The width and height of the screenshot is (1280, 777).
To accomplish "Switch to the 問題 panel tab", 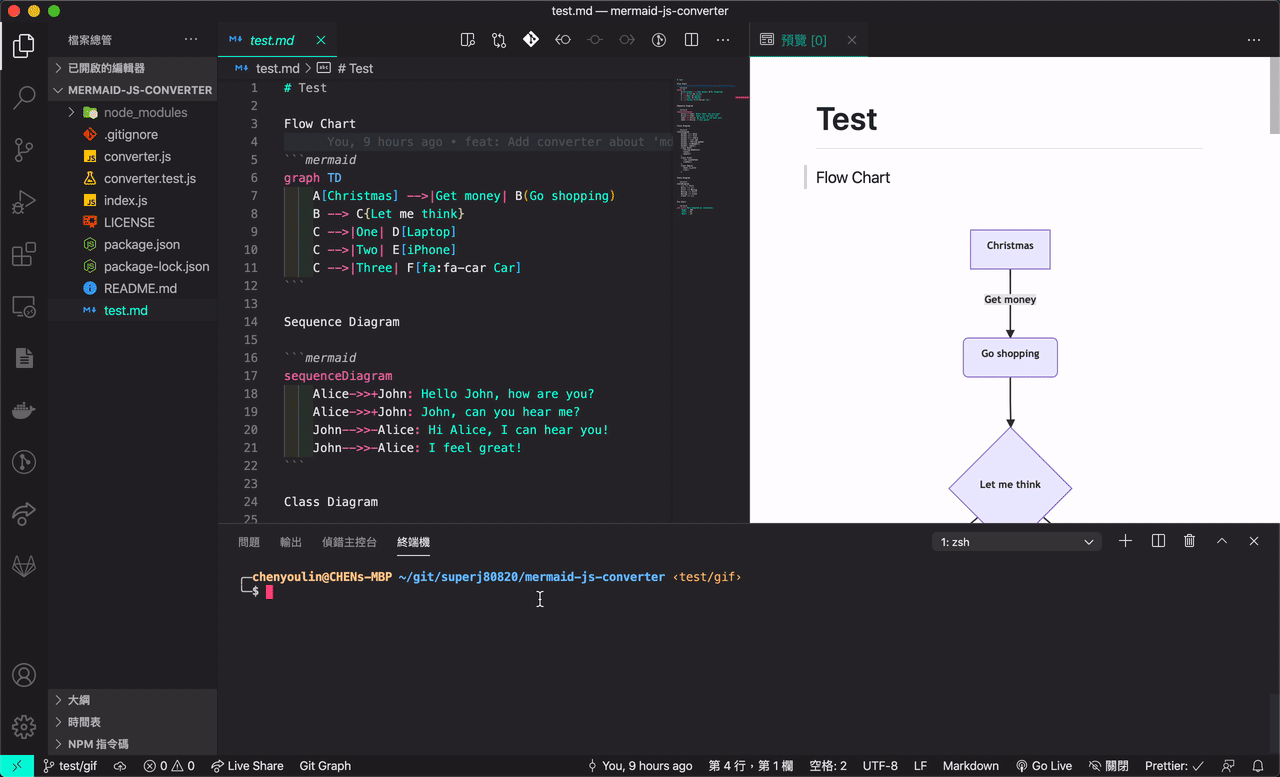I will 249,542.
